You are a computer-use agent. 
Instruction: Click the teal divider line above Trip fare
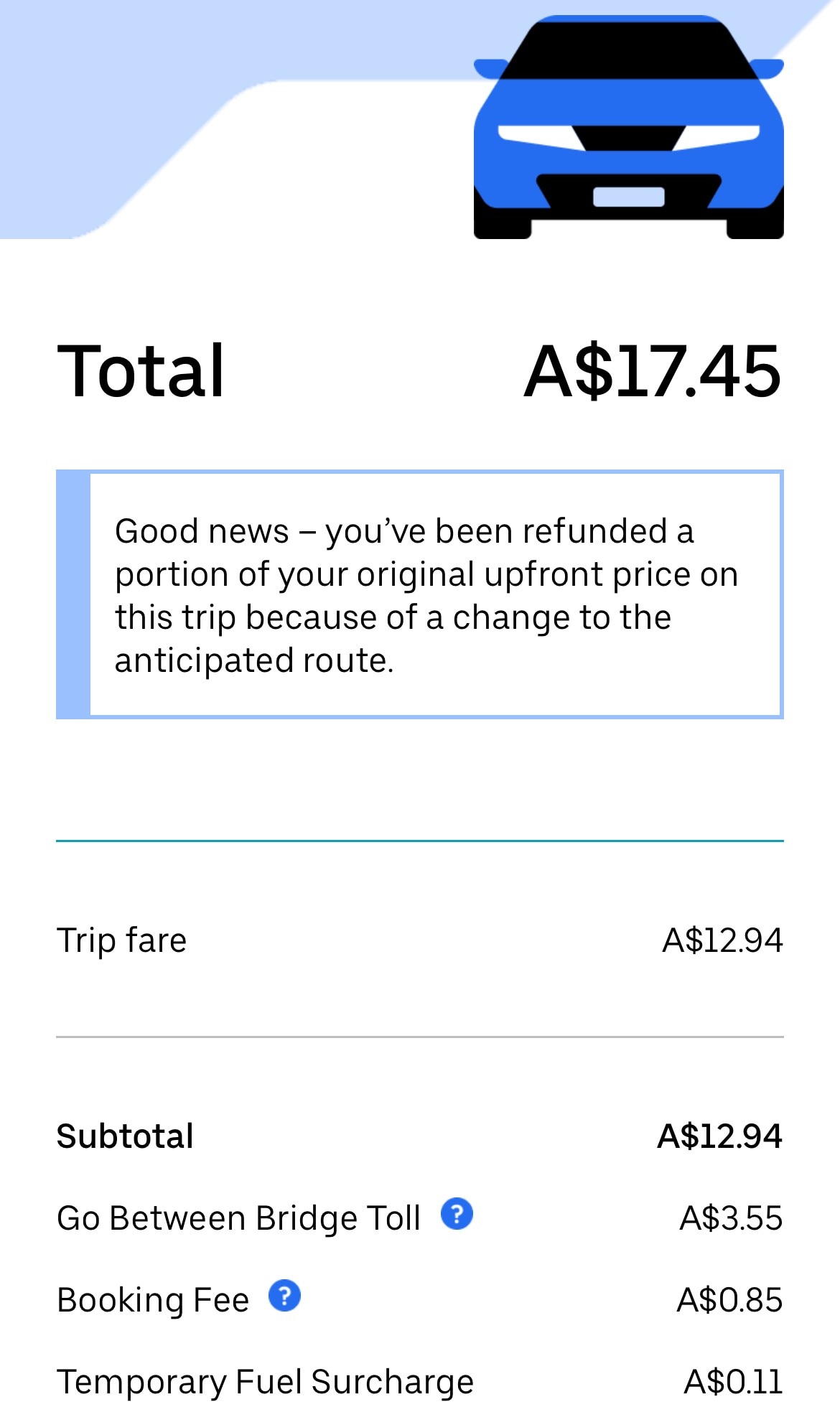point(420,841)
